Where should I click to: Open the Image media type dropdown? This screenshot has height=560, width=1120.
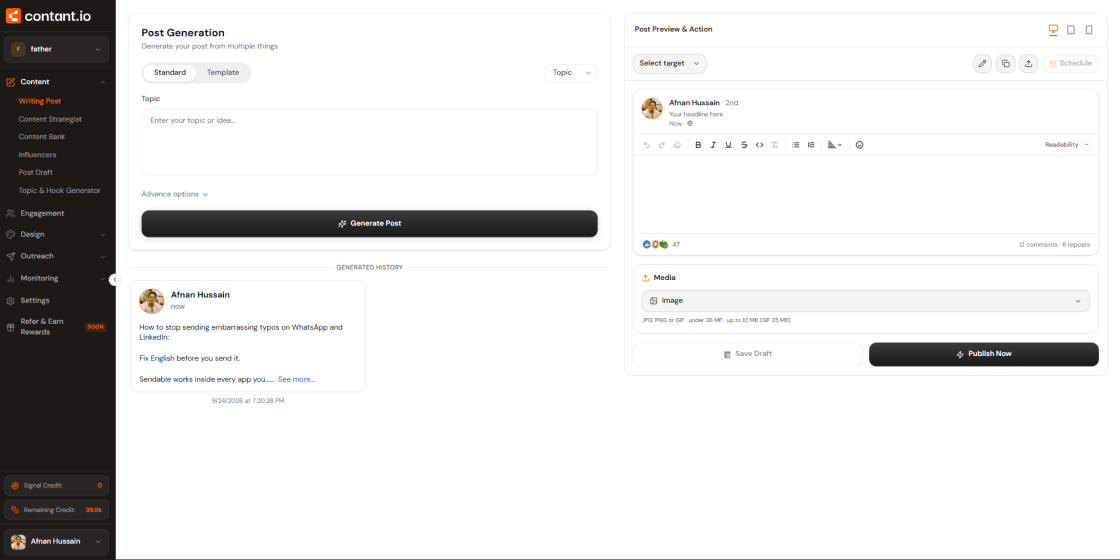click(x=866, y=301)
